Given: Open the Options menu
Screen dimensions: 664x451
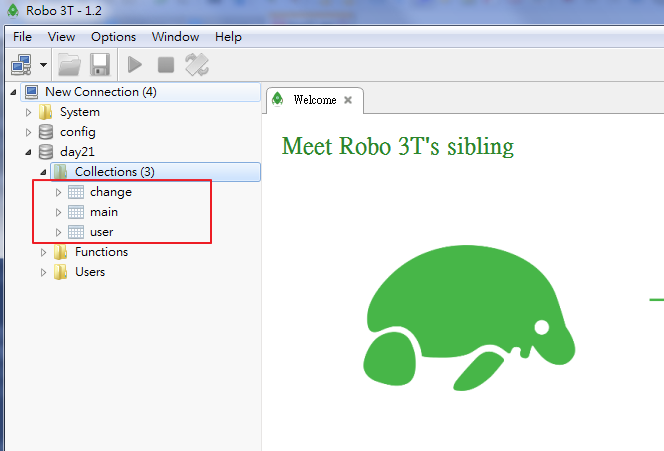Looking at the screenshot, I should pyautogui.click(x=113, y=37).
